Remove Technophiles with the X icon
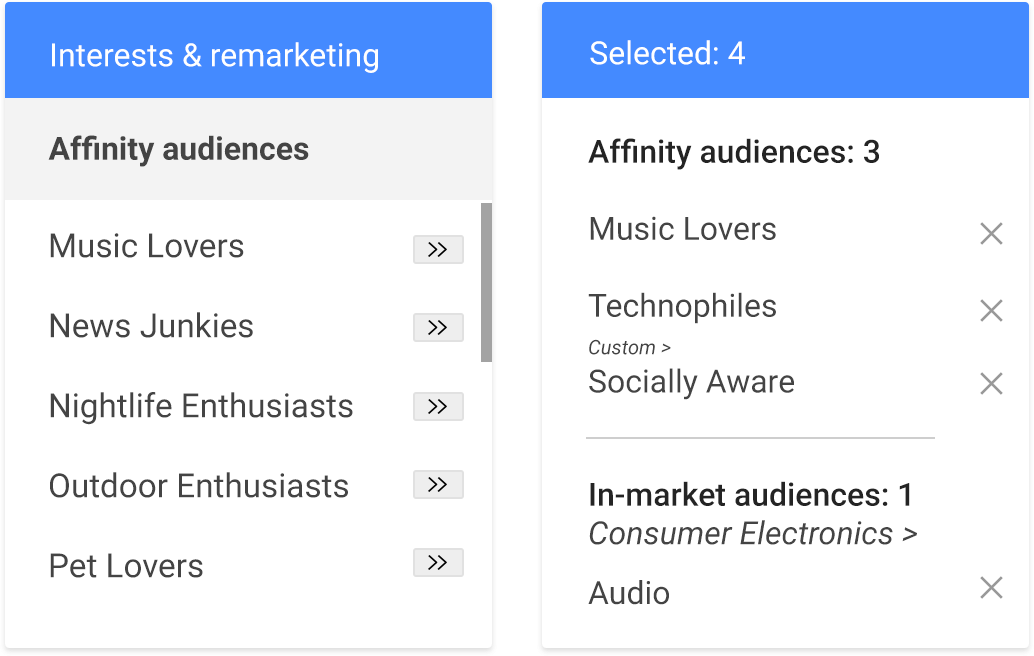Screen dimensions: 1034x656 pyautogui.click(x=990, y=310)
